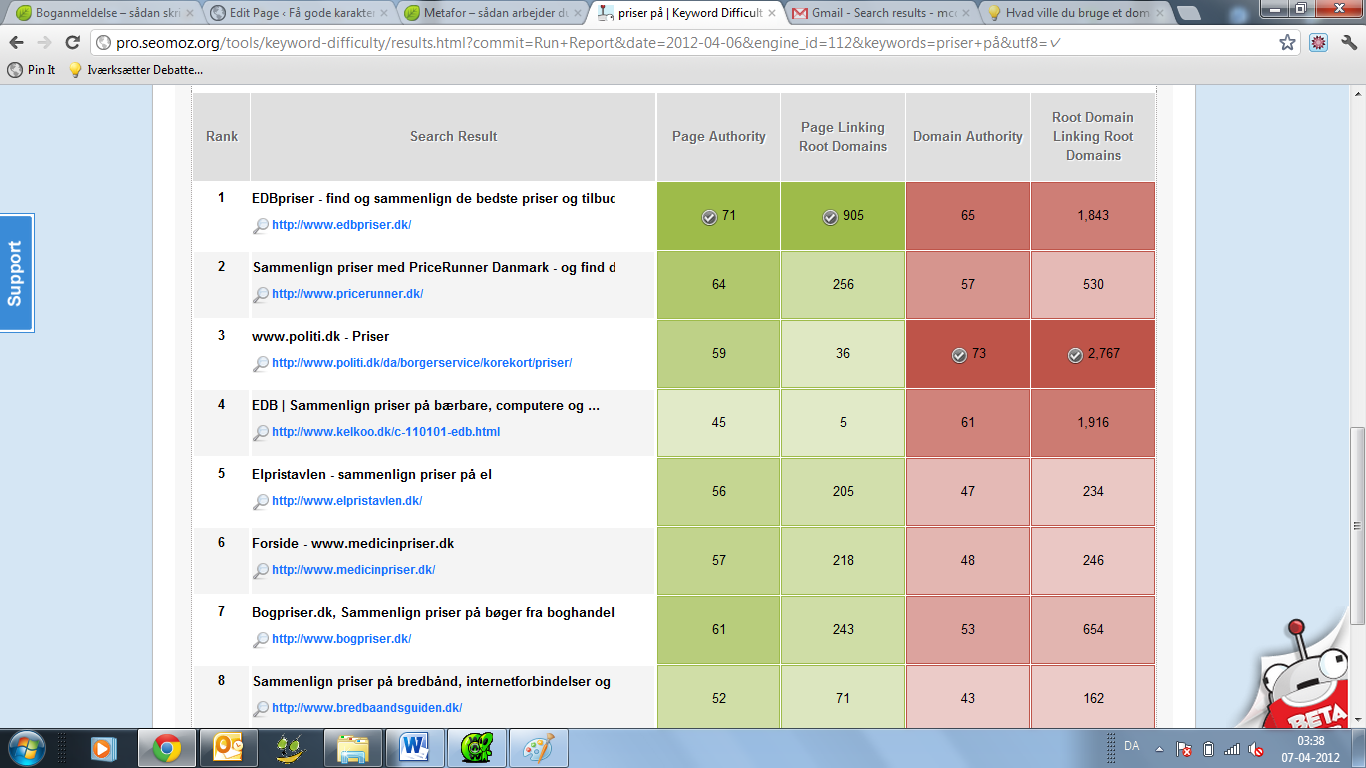Click magnifier icon beside pricerunner.dk link
This screenshot has height=768, width=1366.
pyautogui.click(x=260, y=295)
